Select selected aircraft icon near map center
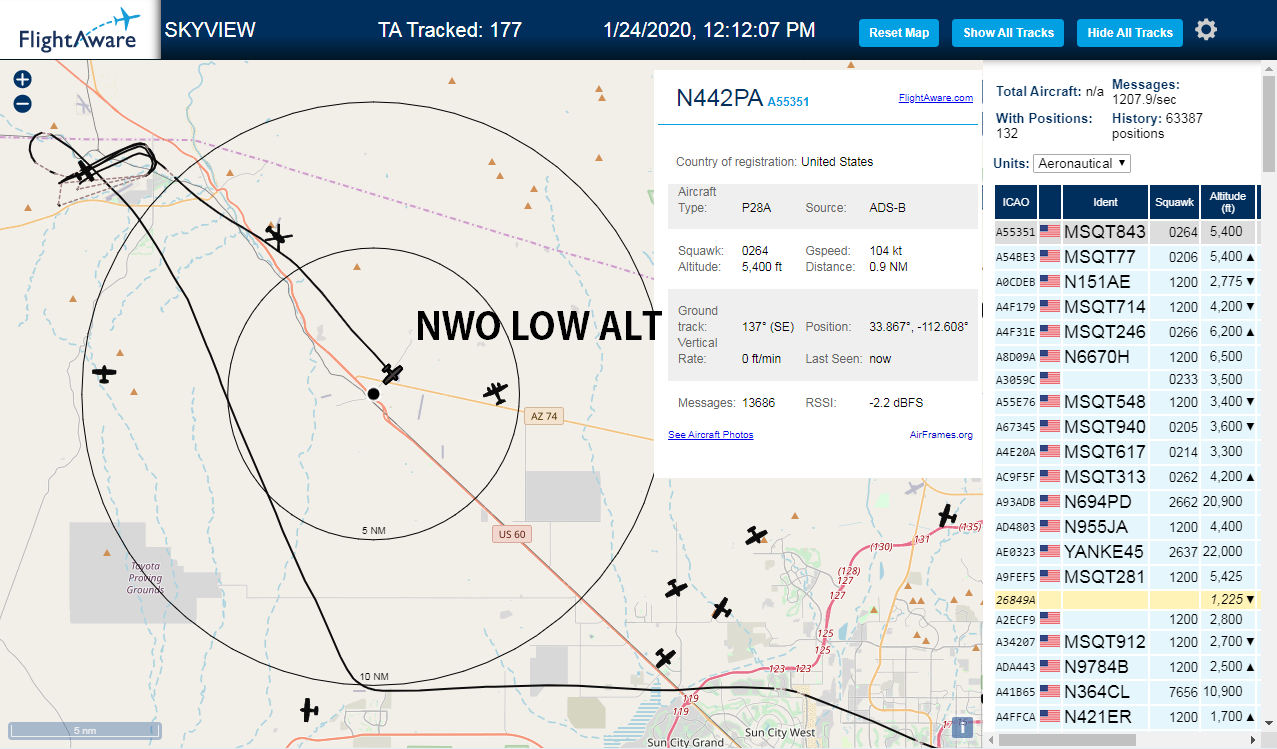This screenshot has width=1277, height=749. coord(392,374)
